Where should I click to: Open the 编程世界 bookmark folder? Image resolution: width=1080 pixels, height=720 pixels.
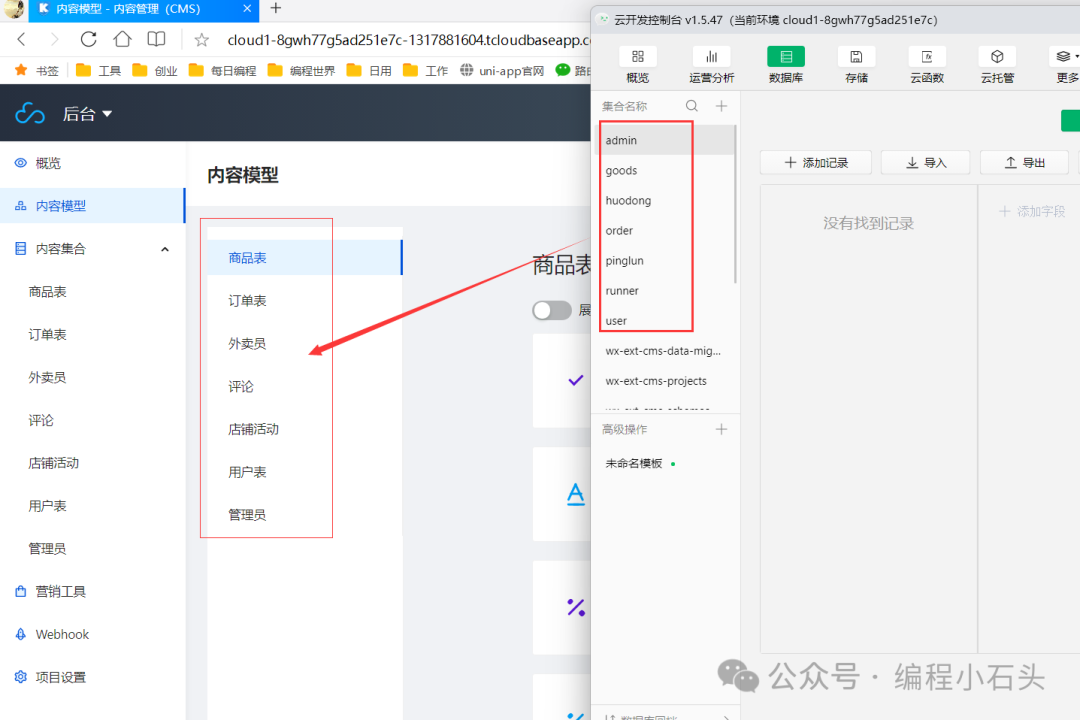(x=302, y=70)
